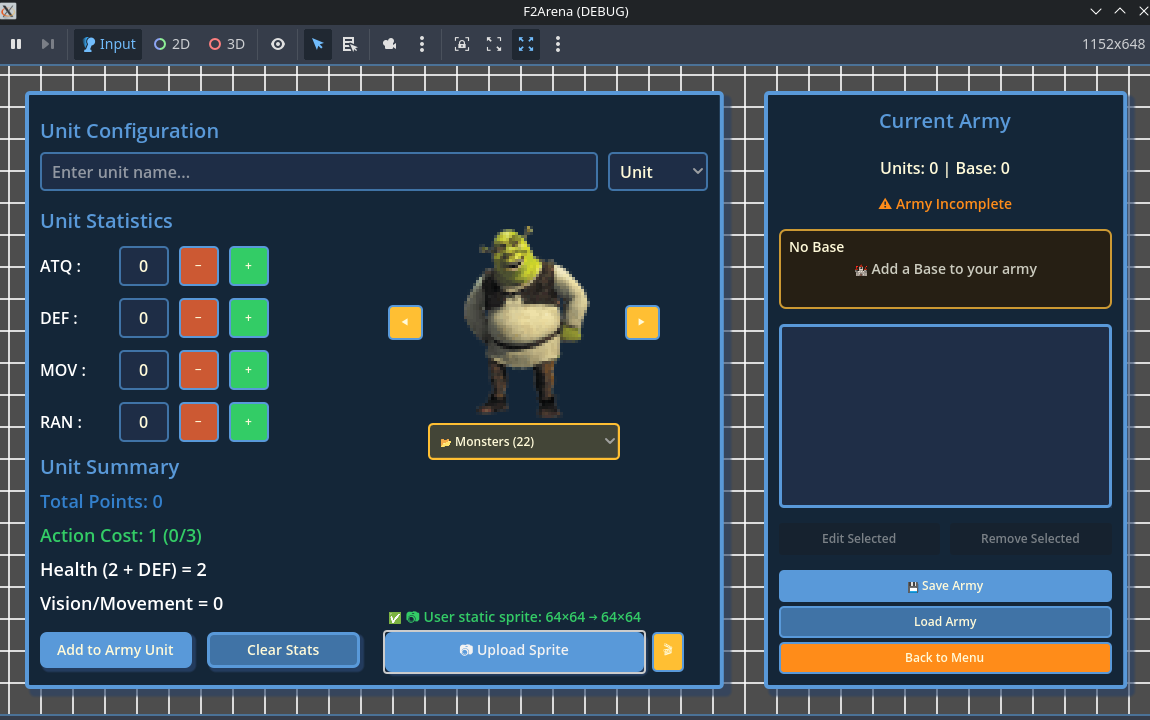Increase the DEF stat
1150x720 pixels.
(249, 318)
